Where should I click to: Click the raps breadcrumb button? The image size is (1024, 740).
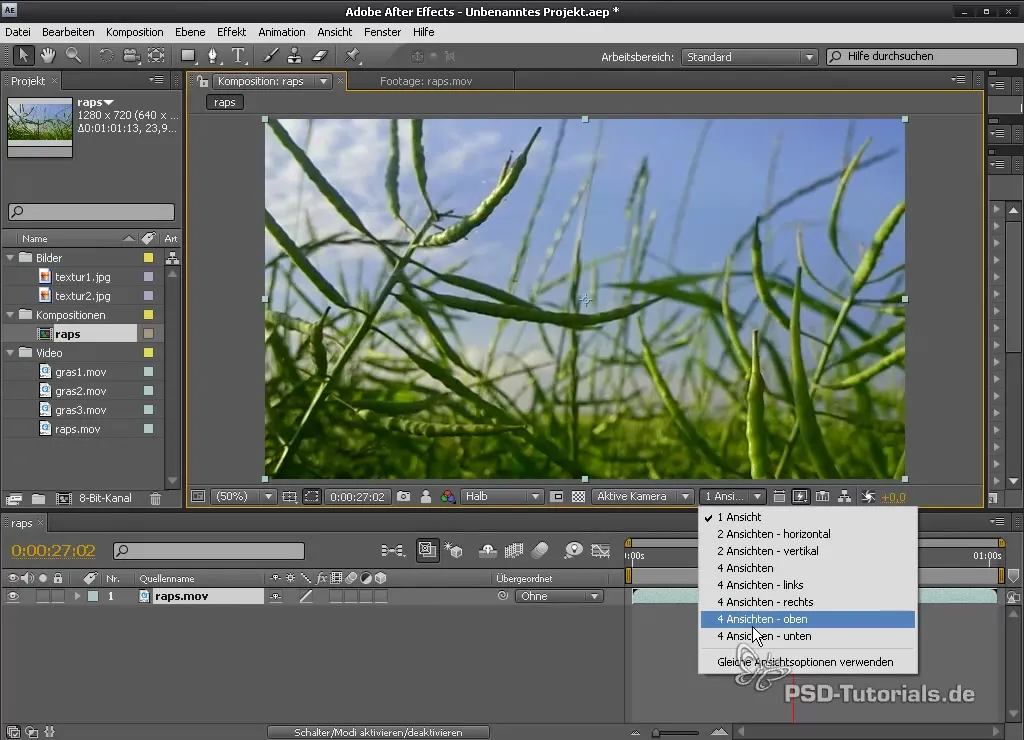click(x=225, y=103)
